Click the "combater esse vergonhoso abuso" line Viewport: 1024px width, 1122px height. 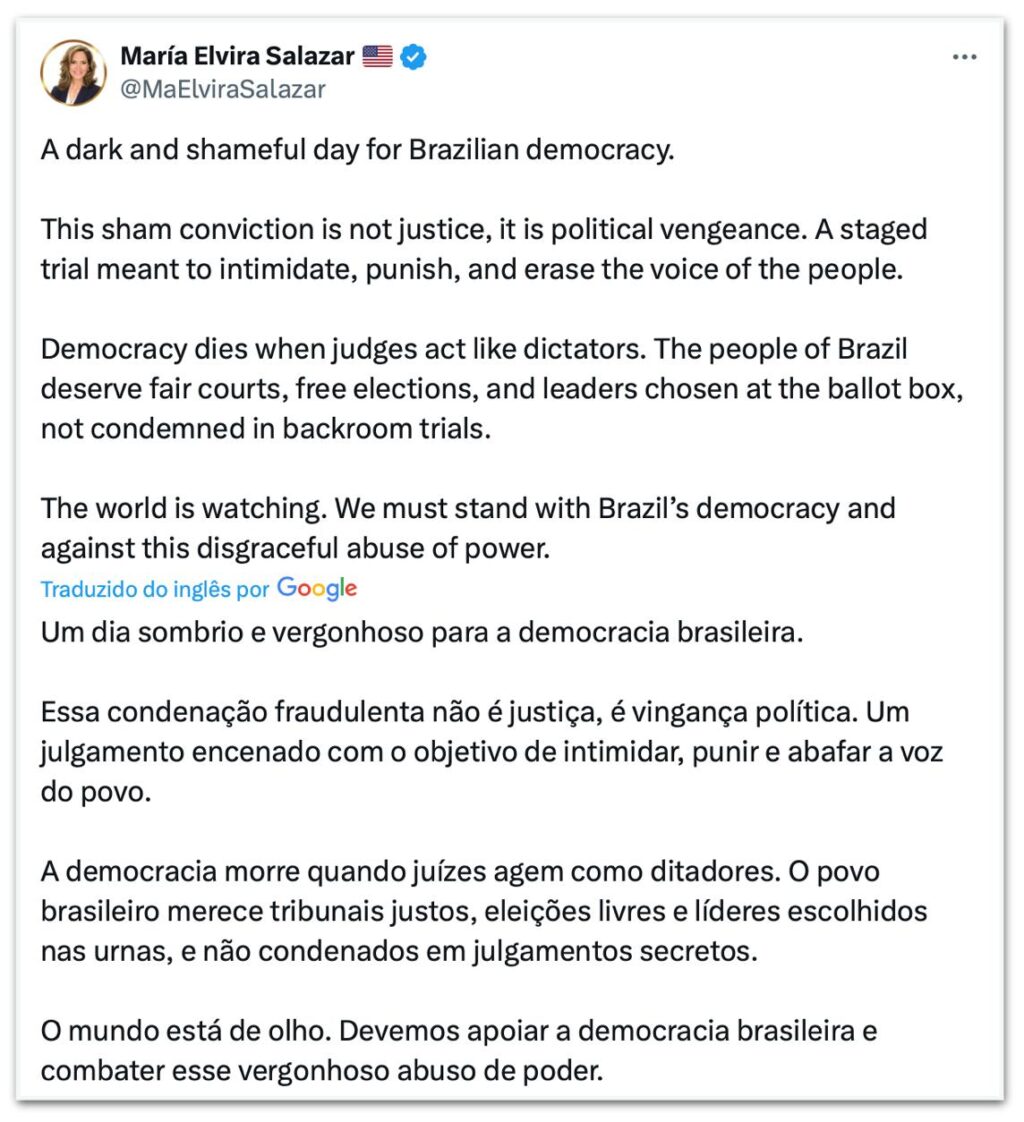(x=322, y=1071)
